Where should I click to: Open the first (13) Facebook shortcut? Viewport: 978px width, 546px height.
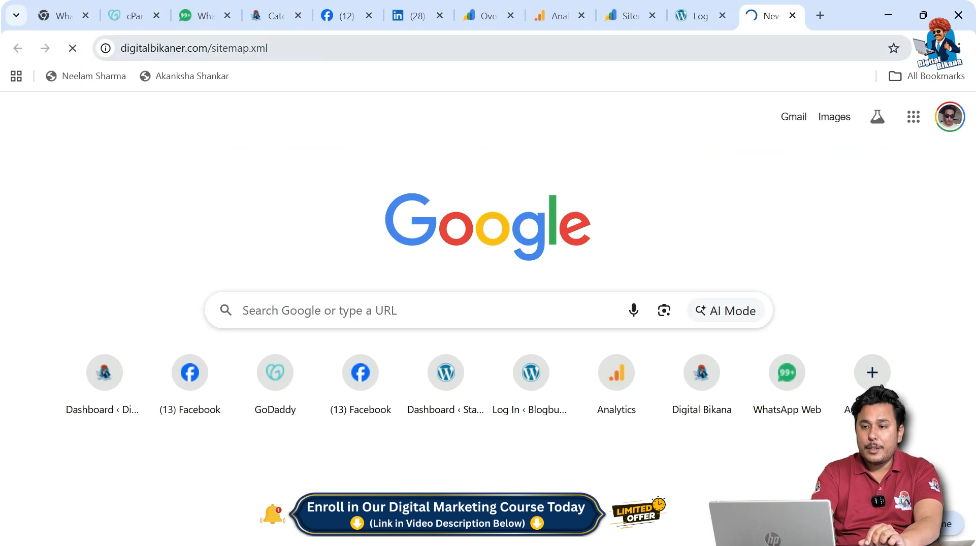190,384
